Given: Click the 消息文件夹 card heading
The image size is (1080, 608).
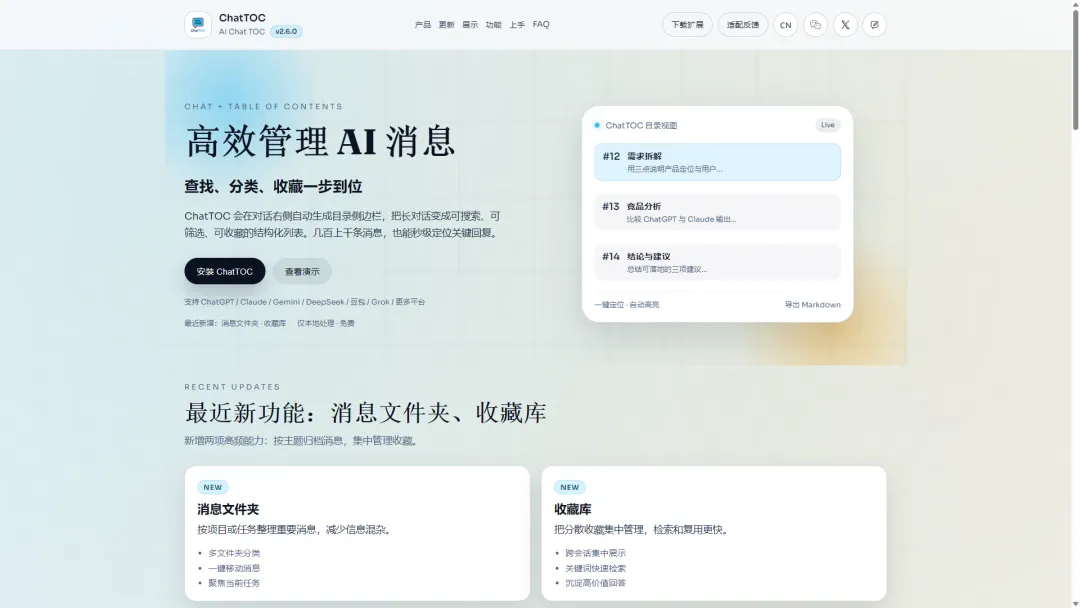Looking at the screenshot, I should point(228,510).
